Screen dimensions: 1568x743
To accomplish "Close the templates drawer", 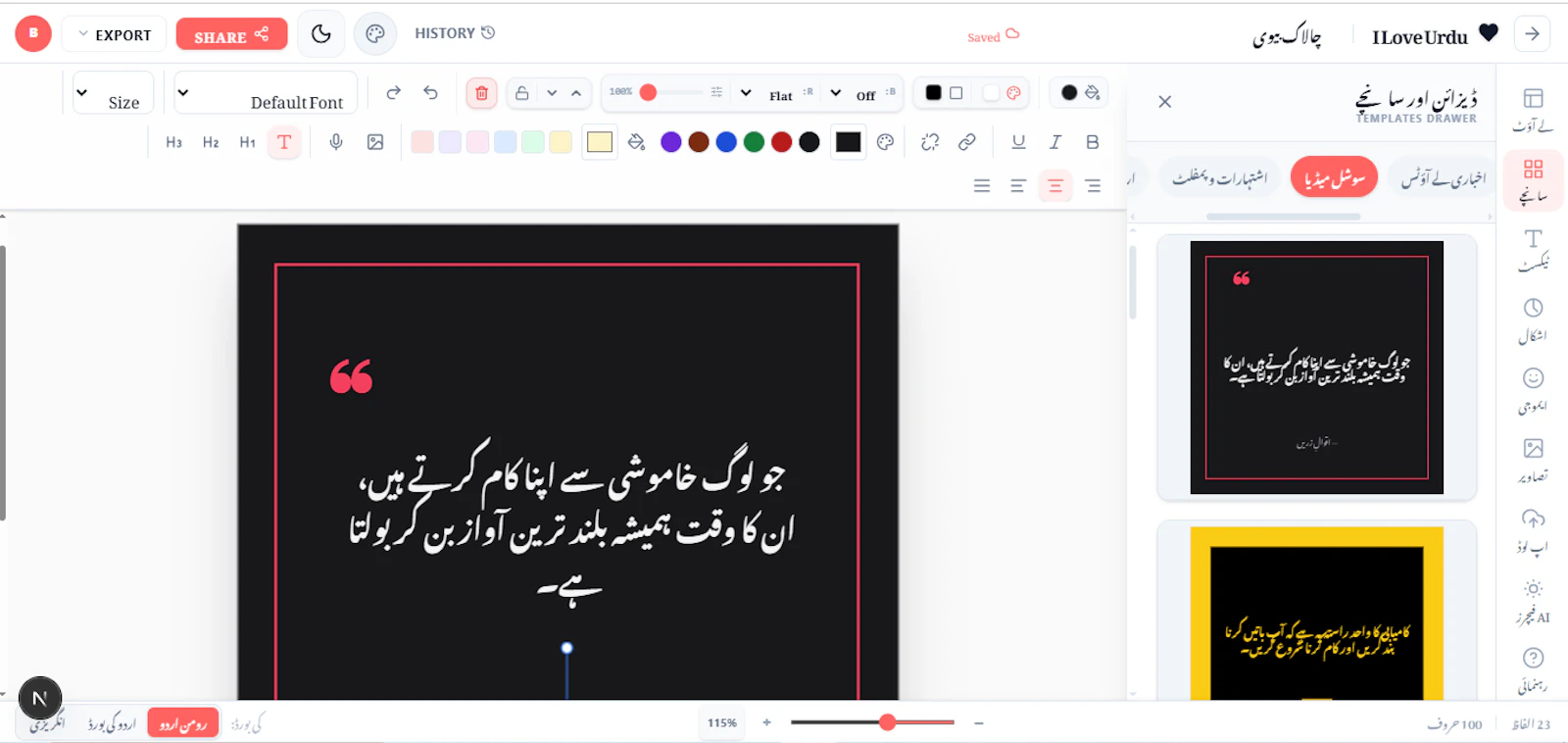I will coord(1164,101).
